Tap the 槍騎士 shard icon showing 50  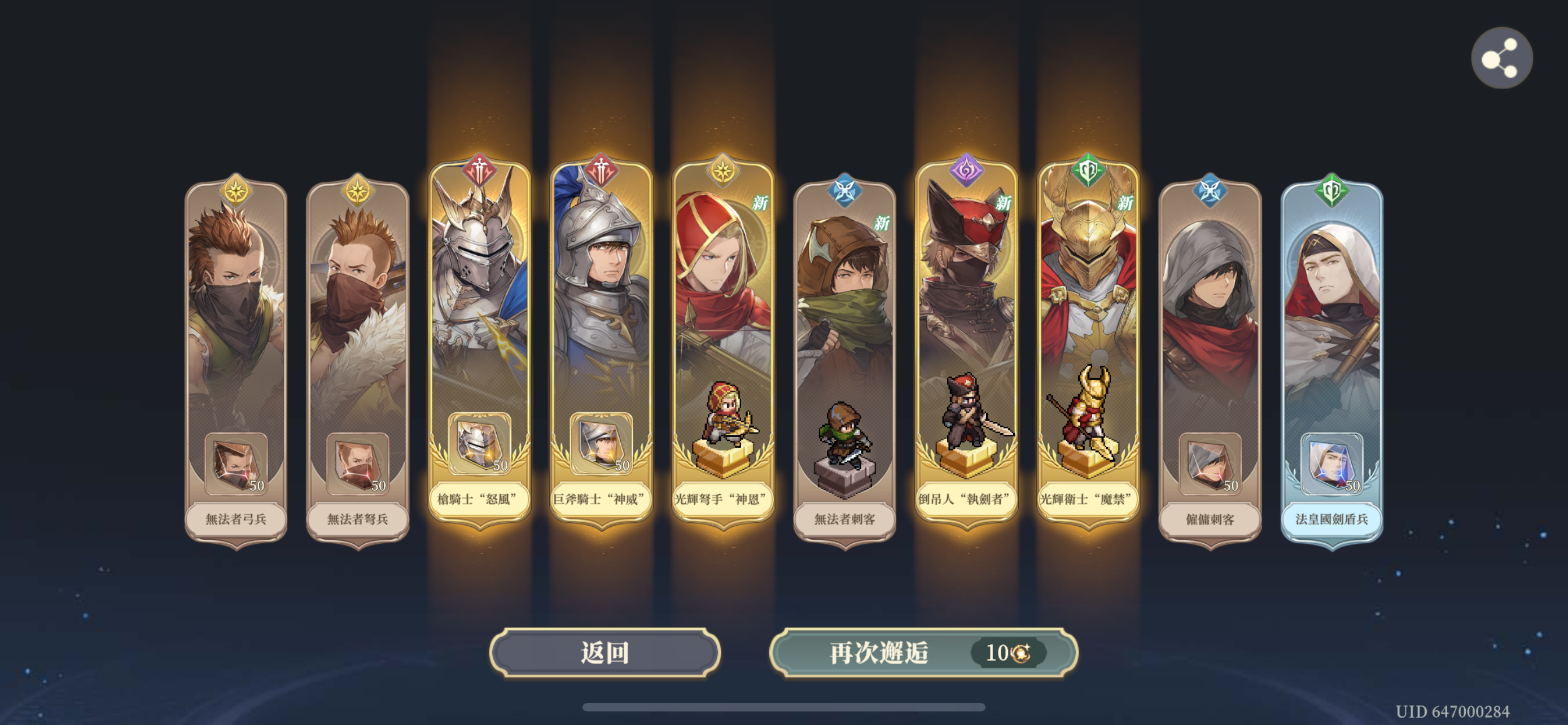coord(480,444)
